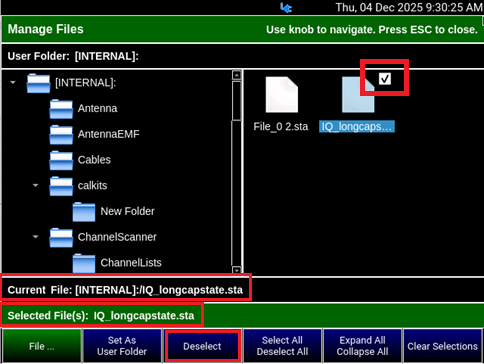Click the "ChannelScanner" tree label
This screenshot has height=364, width=484.
tap(117, 237)
